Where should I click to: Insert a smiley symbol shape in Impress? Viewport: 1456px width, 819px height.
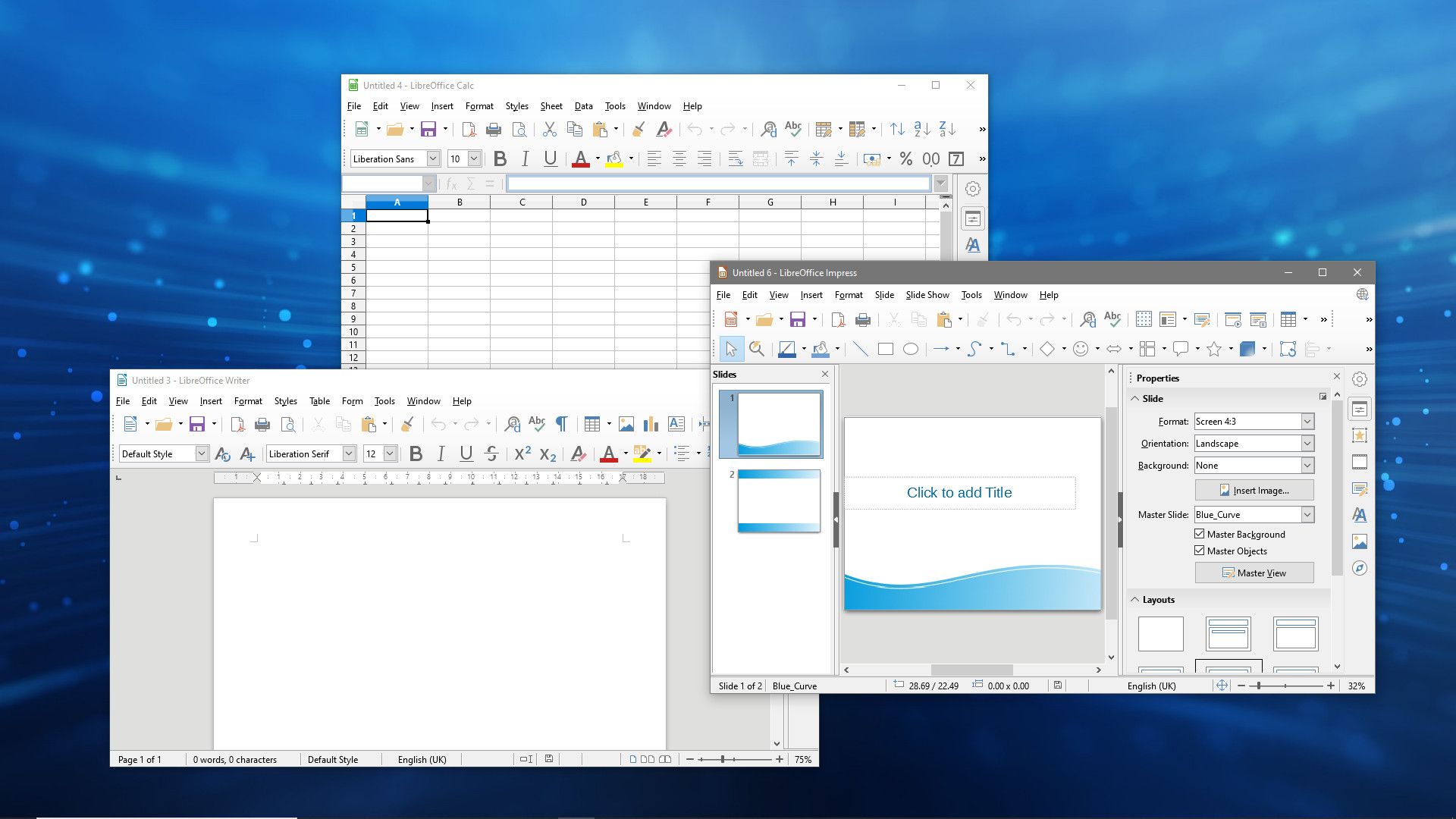[x=1080, y=349]
